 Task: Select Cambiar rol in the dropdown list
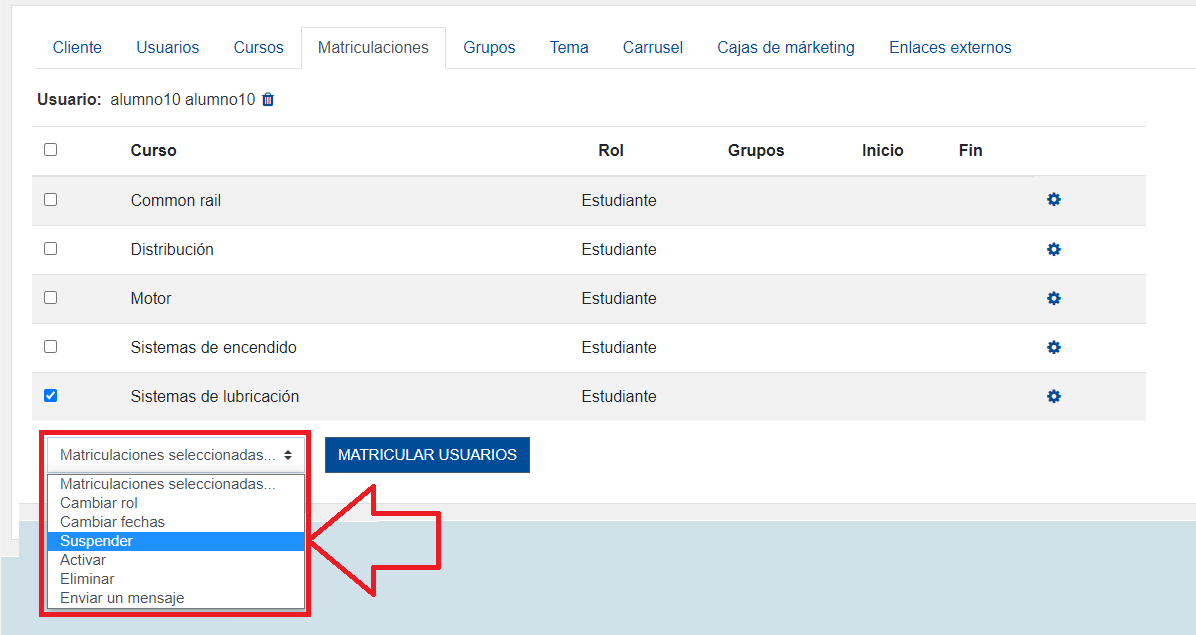pyautogui.click(x=99, y=503)
